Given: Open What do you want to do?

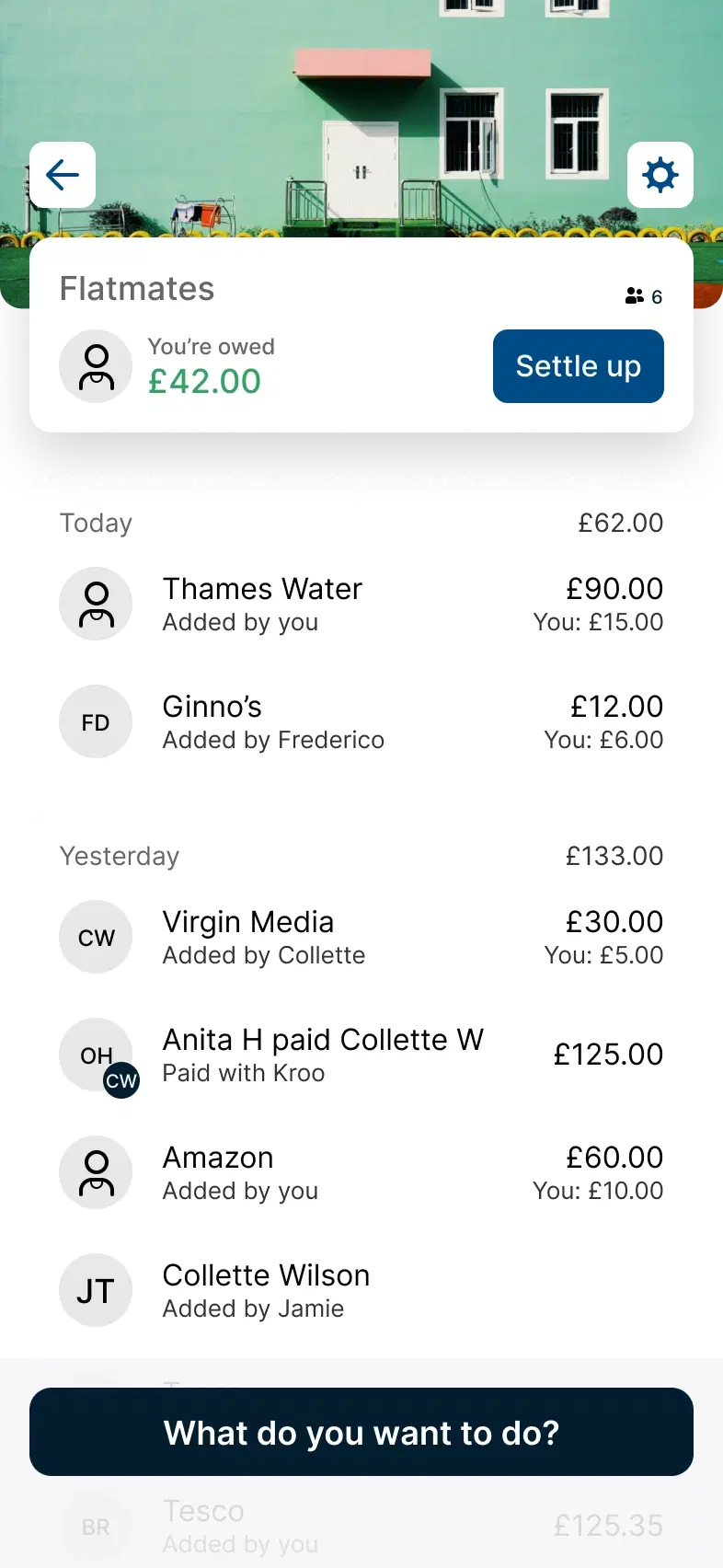Looking at the screenshot, I should 361,1432.
